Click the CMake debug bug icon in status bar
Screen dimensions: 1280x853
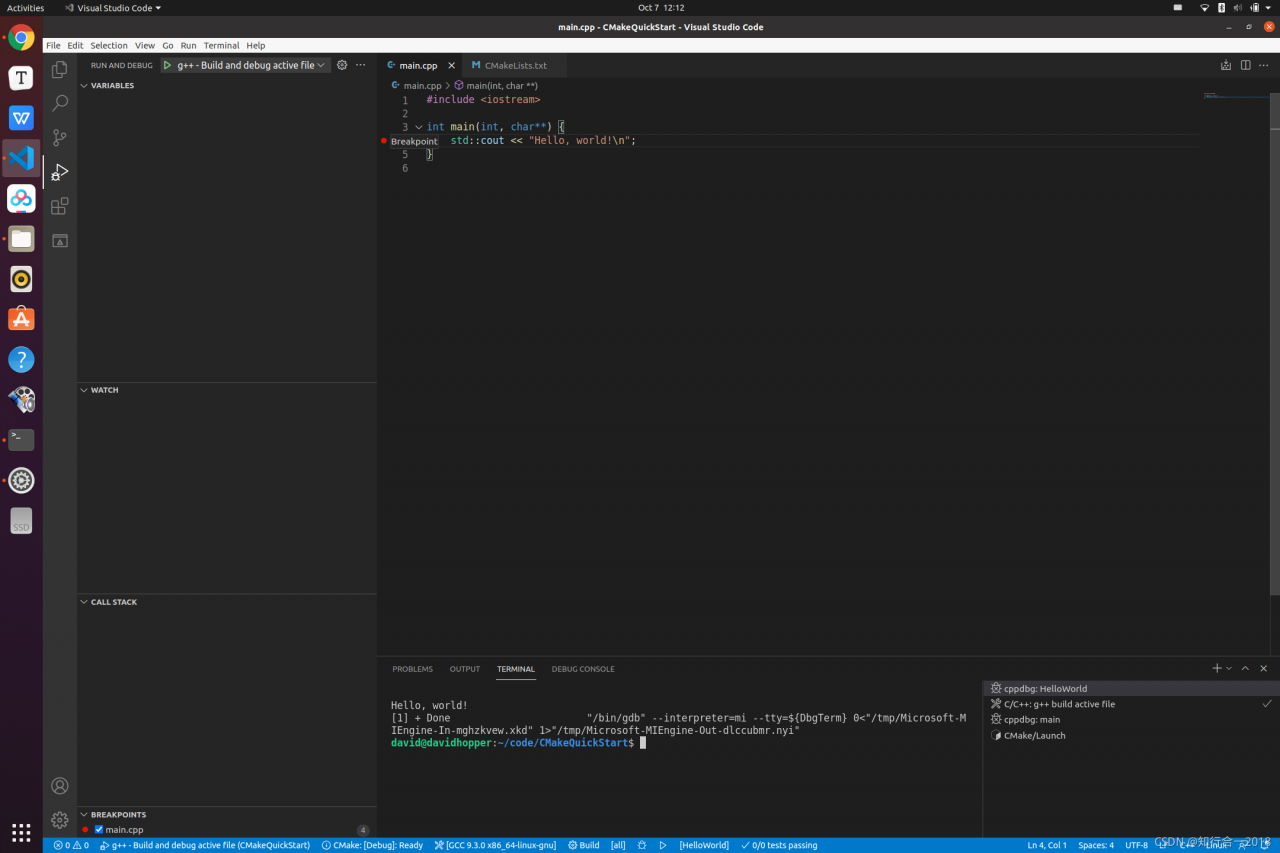[641, 845]
